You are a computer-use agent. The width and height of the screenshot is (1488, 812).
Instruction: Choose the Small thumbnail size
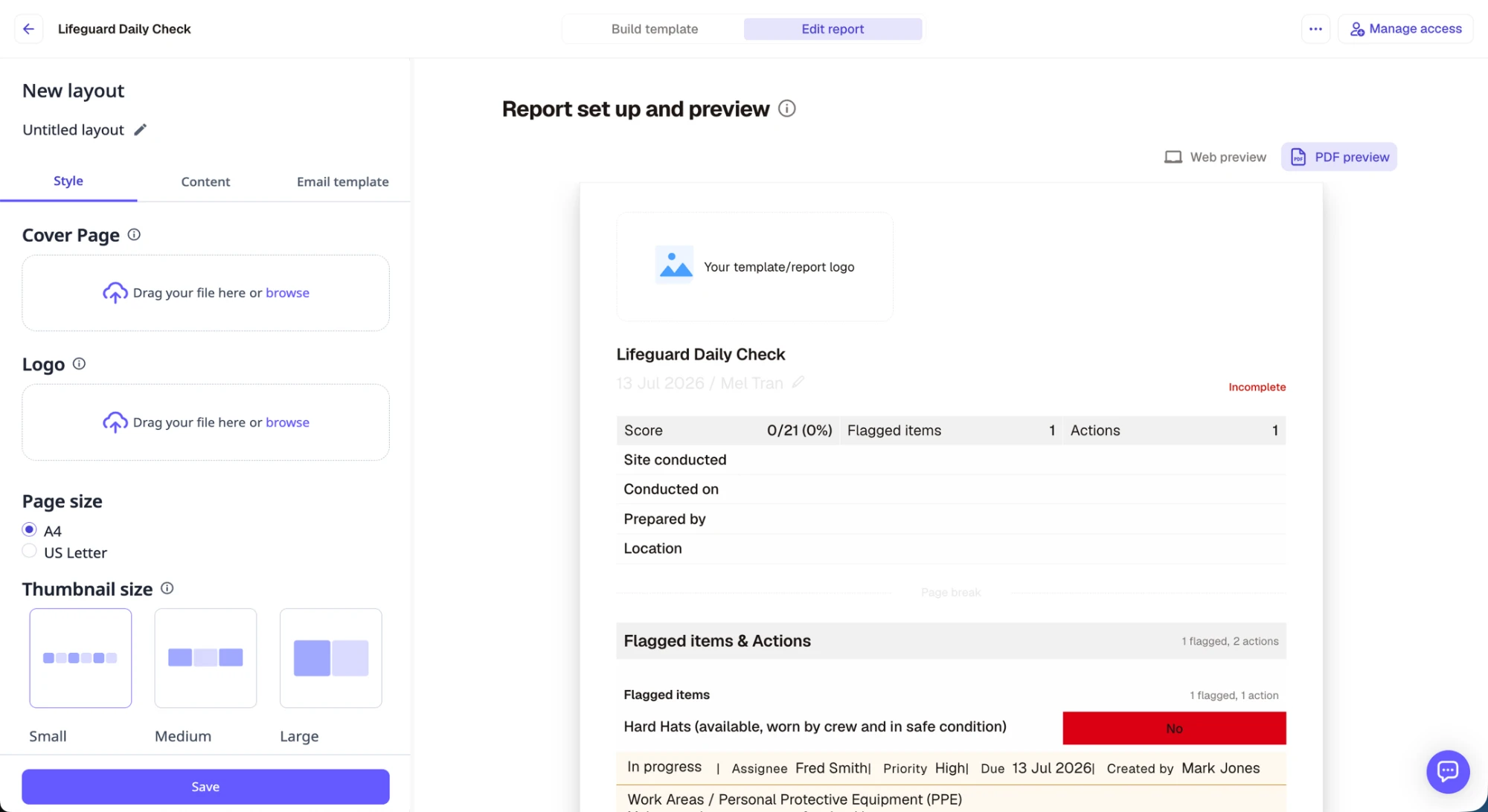click(x=80, y=658)
